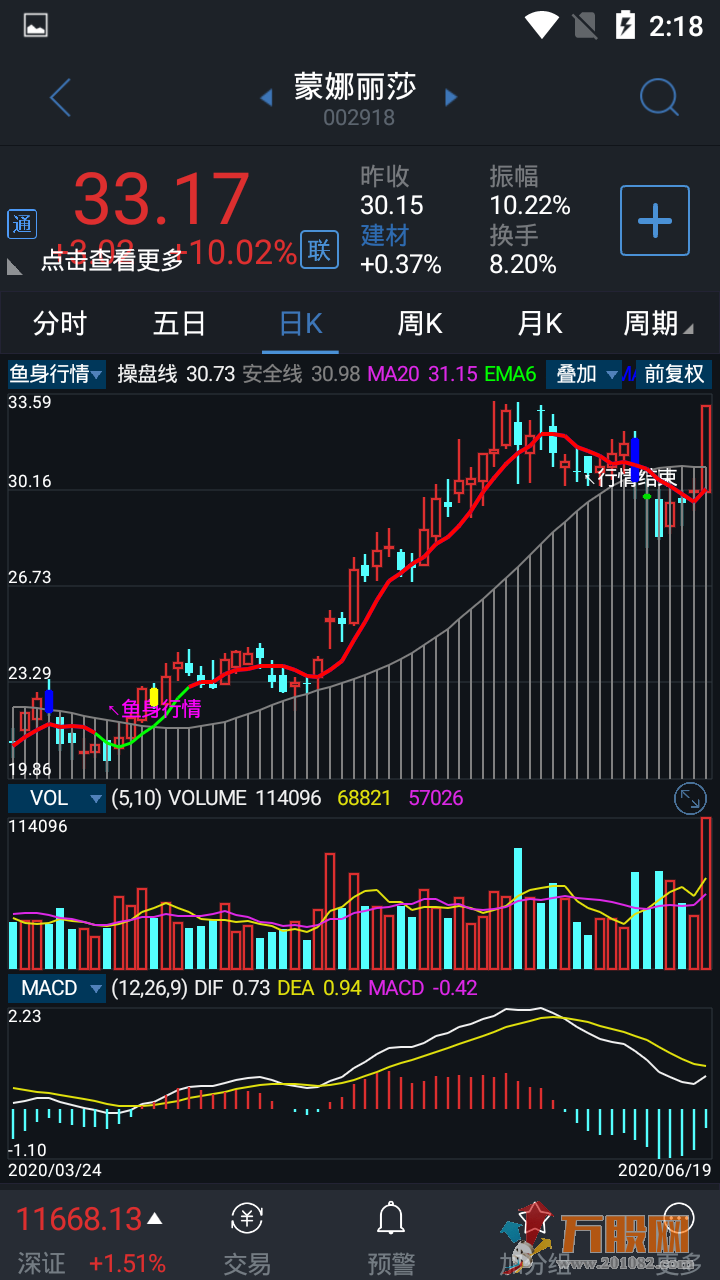
Task: Tap the 通 badge icon
Action: pos(22,224)
